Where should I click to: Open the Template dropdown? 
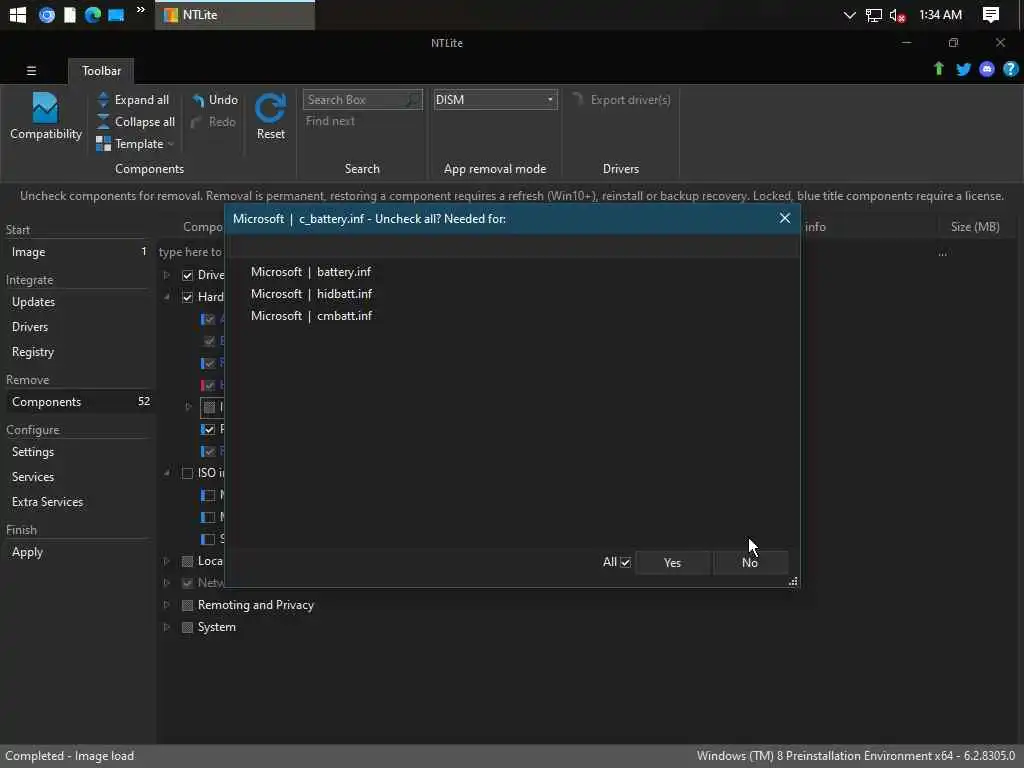pyautogui.click(x=135, y=144)
